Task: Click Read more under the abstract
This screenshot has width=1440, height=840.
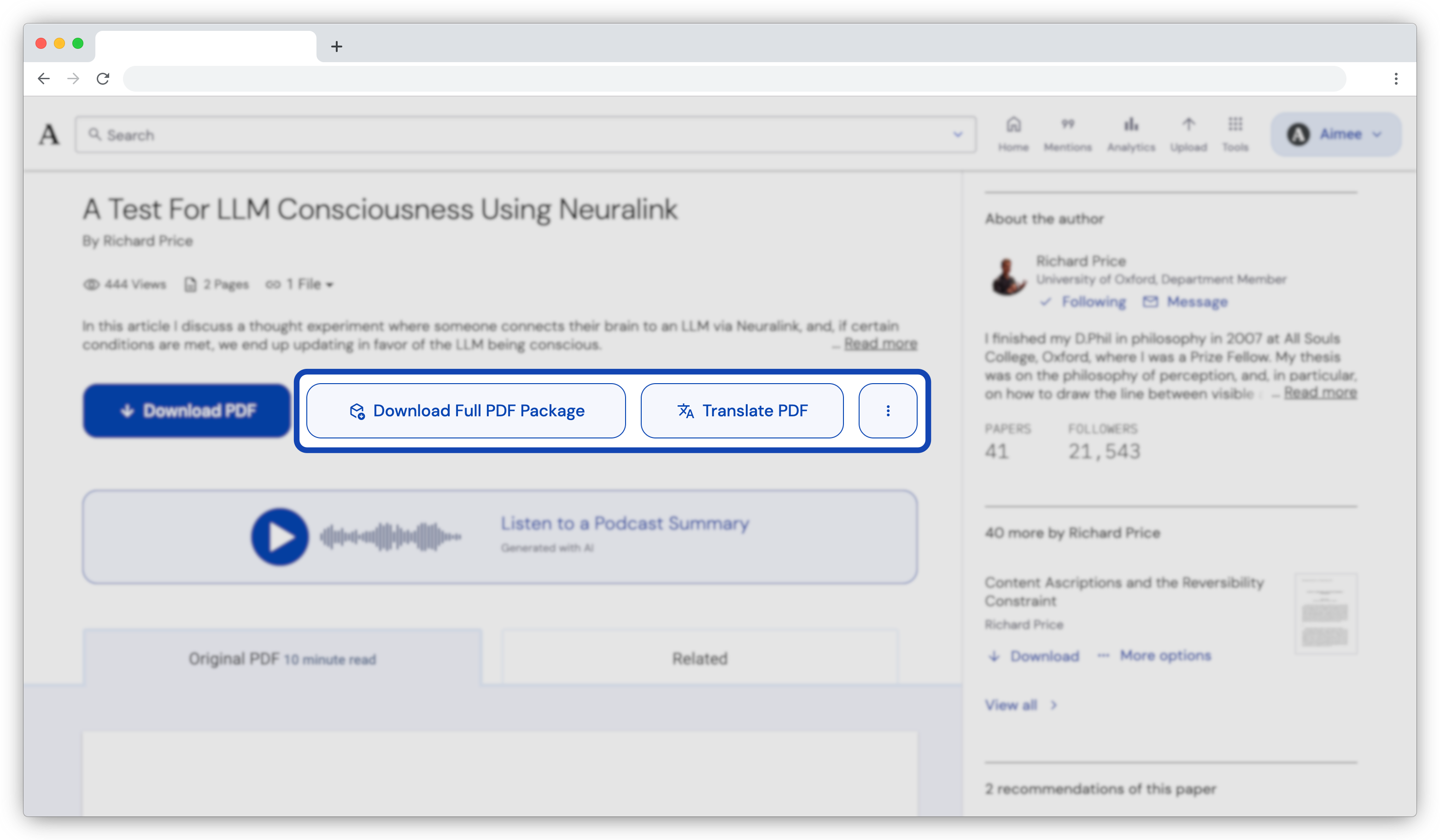Action: point(881,344)
